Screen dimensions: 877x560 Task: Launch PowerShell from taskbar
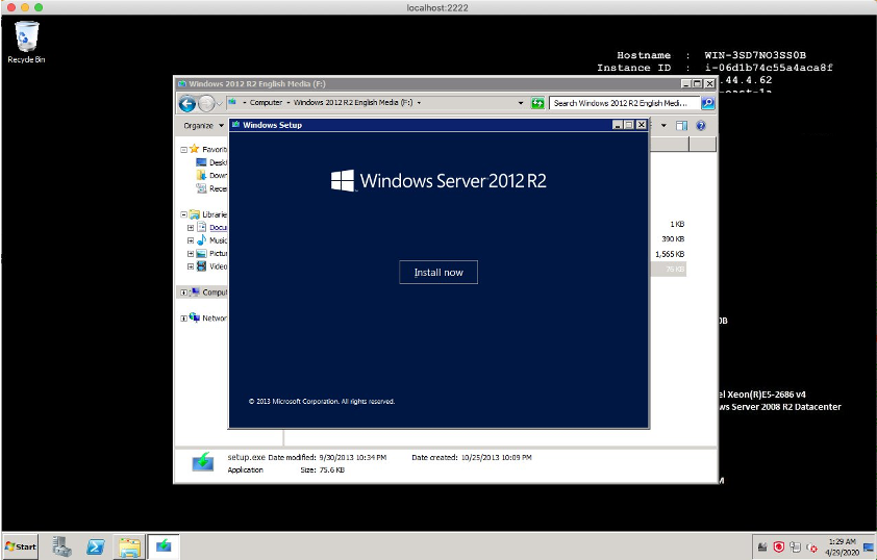click(x=95, y=547)
